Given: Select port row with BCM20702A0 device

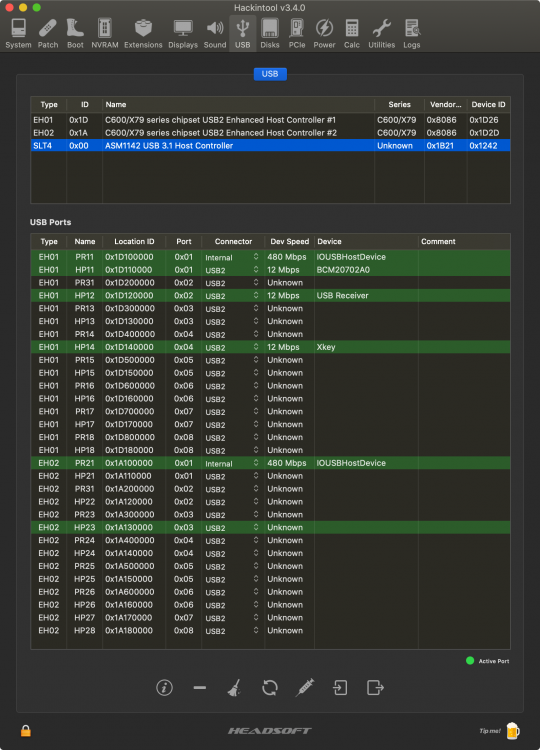Looking at the screenshot, I should pyautogui.click(x=270, y=270).
